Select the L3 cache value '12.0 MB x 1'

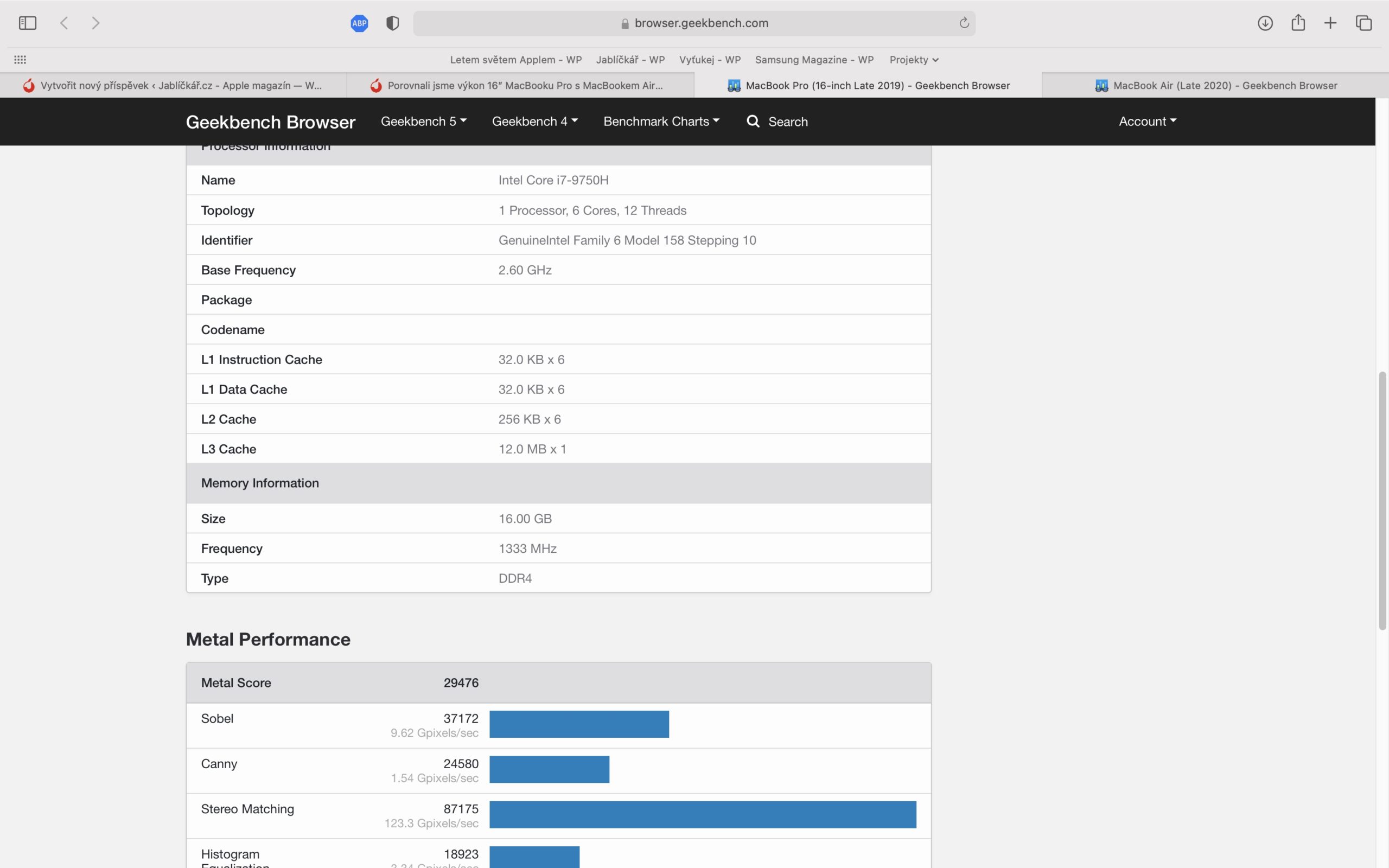coord(532,449)
